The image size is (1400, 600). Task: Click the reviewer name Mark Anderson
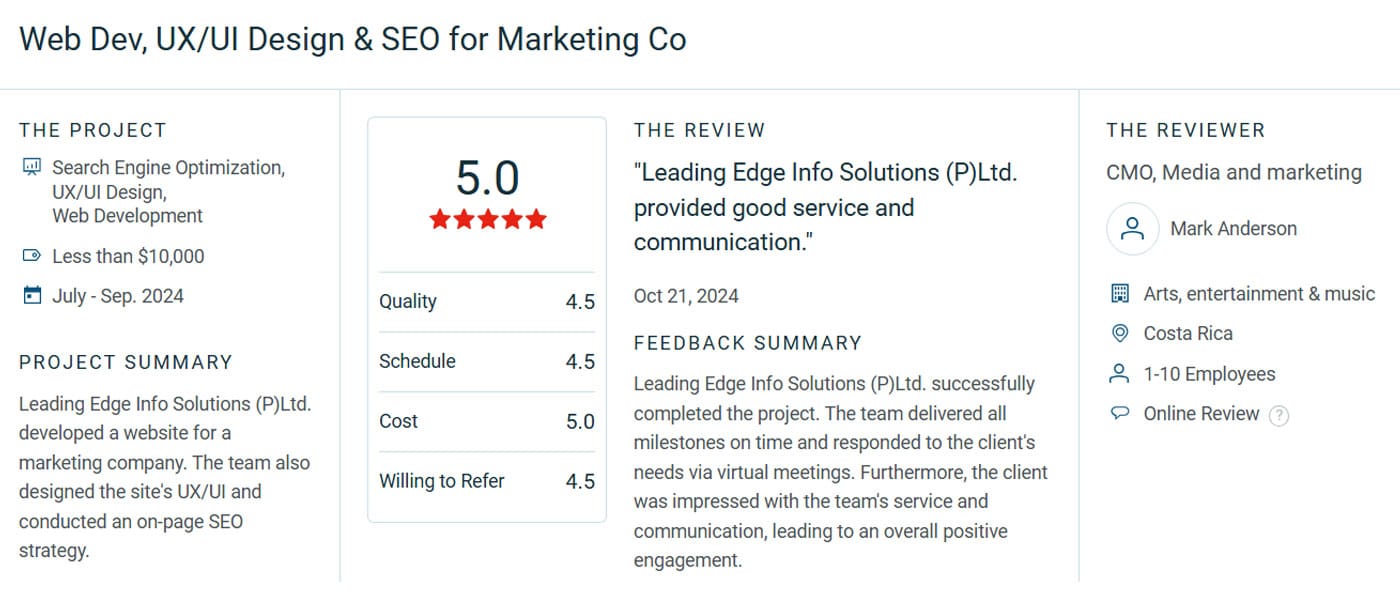pyautogui.click(x=1234, y=228)
